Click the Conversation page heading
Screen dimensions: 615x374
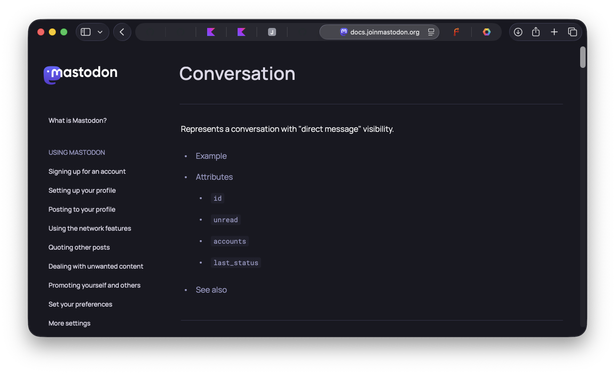pyautogui.click(x=237, y=74)
